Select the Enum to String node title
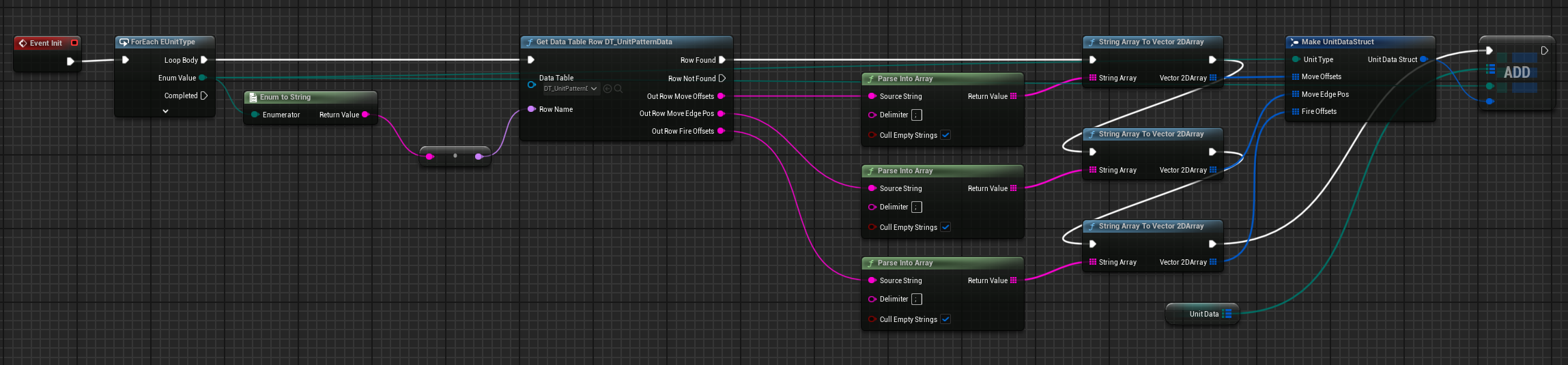 coord(285,97)
